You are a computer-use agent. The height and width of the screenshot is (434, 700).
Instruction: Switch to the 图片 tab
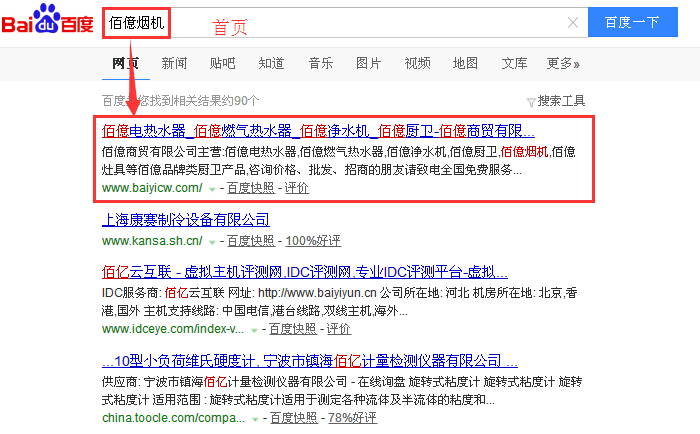point(368,63)
